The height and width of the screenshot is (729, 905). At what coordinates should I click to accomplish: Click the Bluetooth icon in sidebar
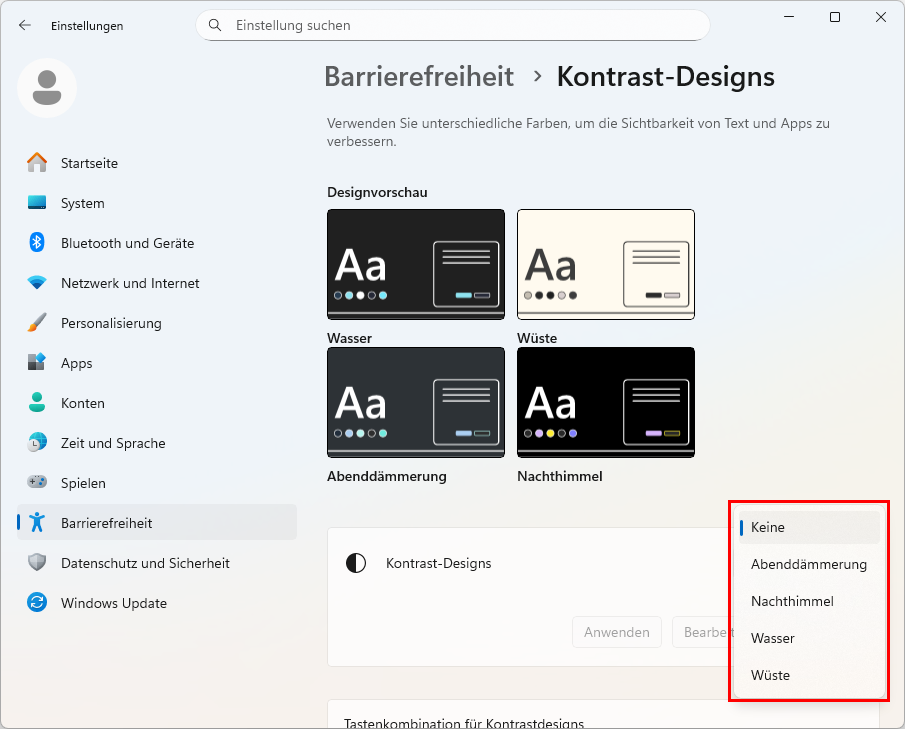(x=37, y=242)
